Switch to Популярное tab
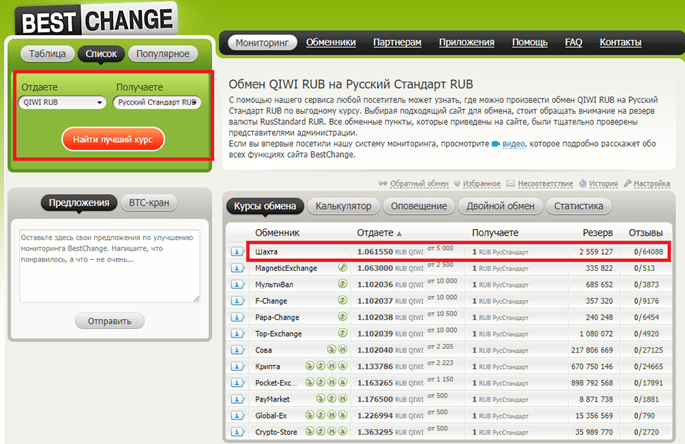 (163, 54)
